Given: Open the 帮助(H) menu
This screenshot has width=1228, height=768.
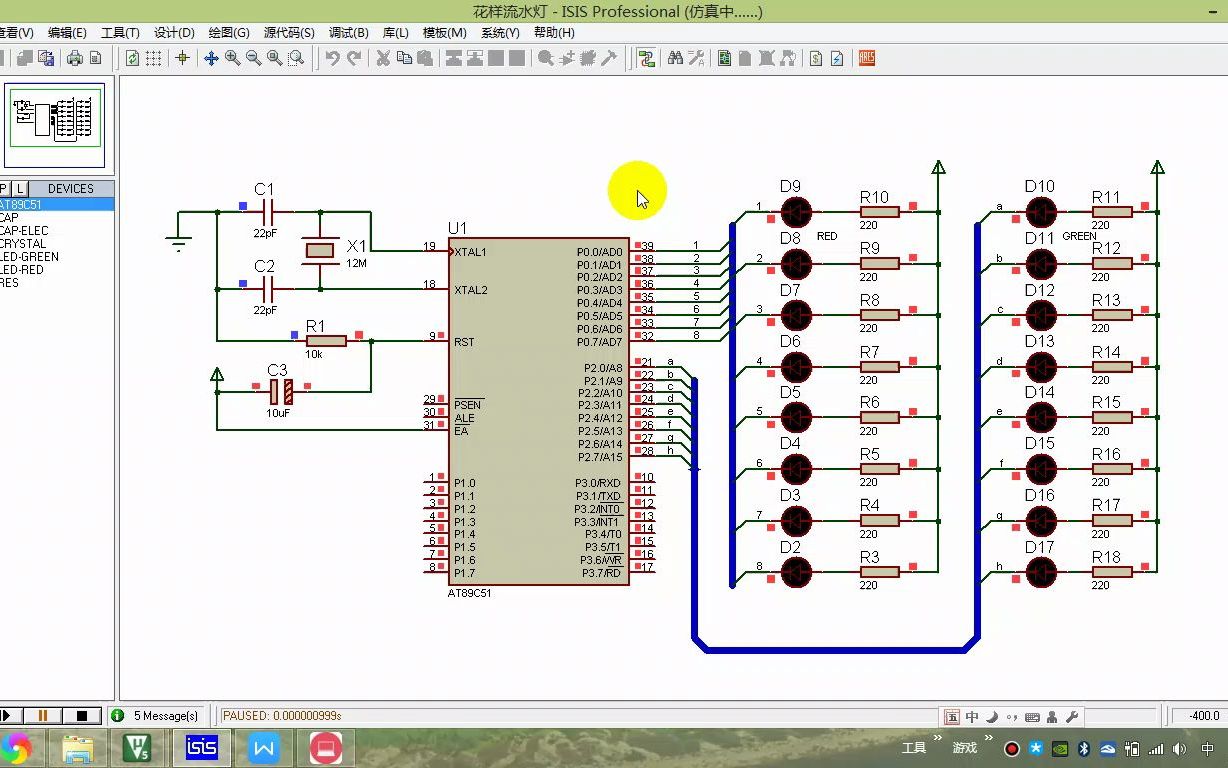Looking at the screenshot, I should tap(554, 33).
